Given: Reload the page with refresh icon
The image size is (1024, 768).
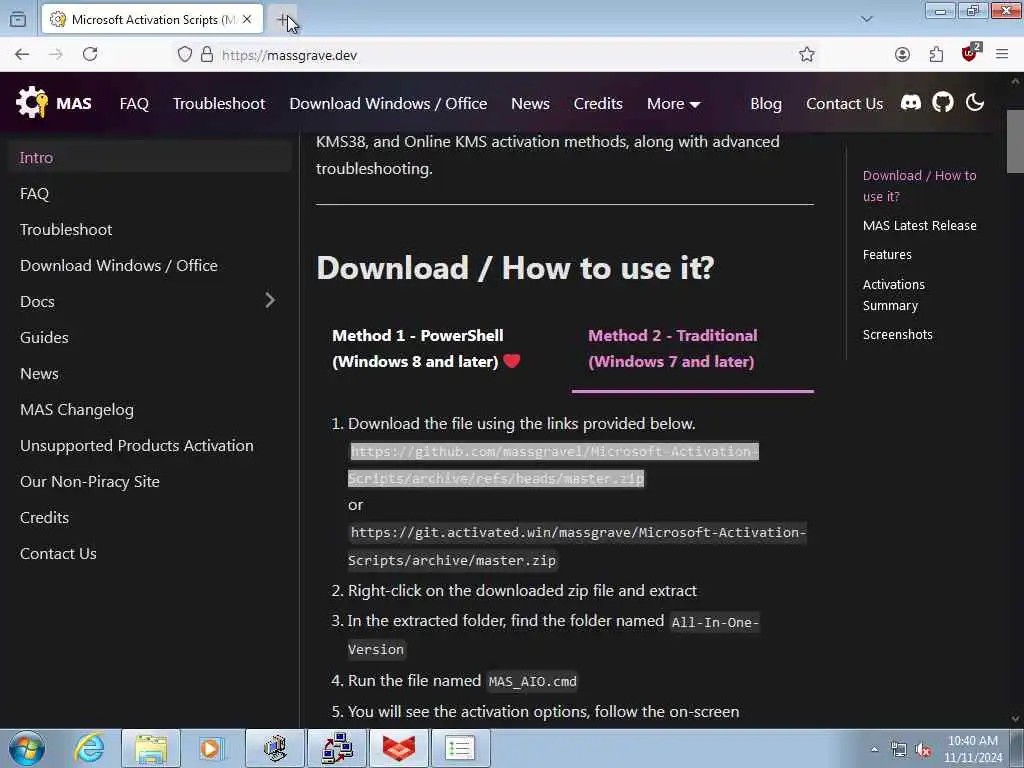Looking at the screenshot, I should click(x=90, y=54).
